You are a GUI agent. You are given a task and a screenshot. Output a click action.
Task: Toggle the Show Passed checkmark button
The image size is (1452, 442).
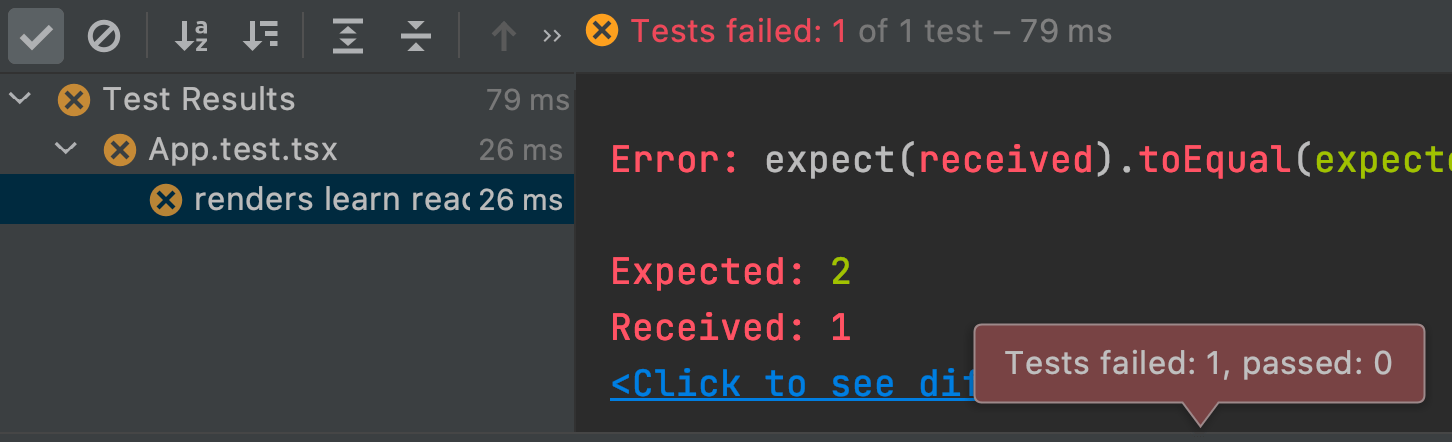36,36
